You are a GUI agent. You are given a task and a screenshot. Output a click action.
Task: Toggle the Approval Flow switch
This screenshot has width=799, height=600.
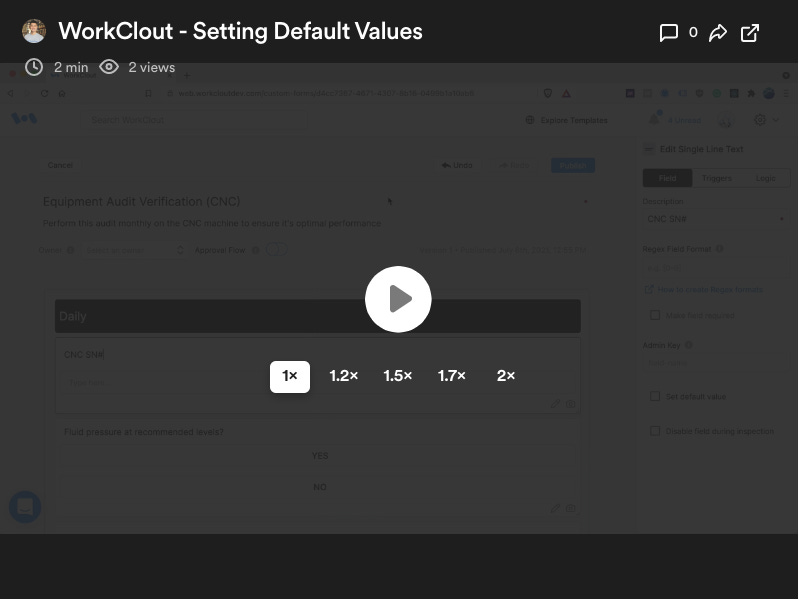pos(276,249)
